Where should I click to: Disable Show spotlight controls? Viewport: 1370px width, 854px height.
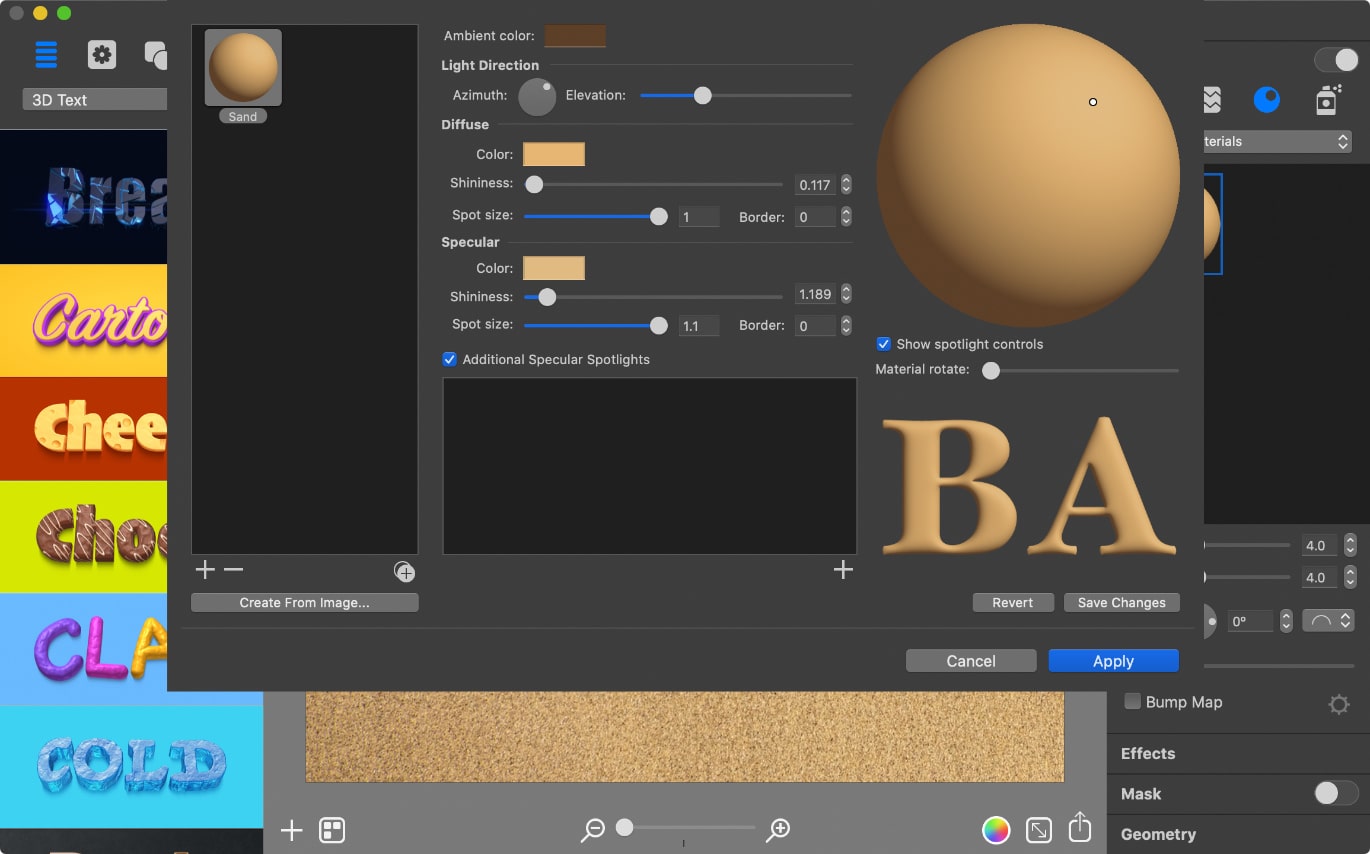click(884, 343)
